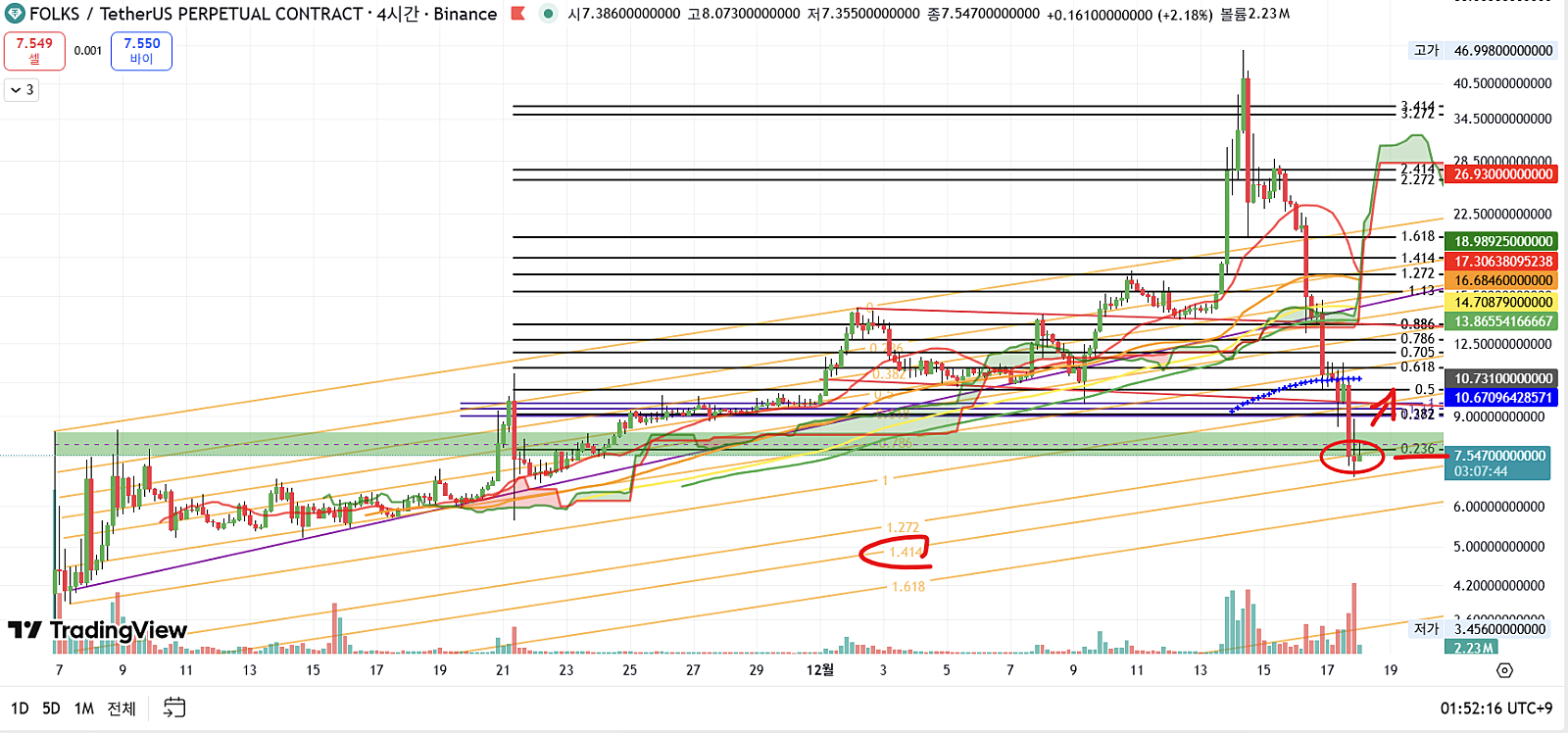This screenshot has height=733, width=1568.
Task: Click the red circle around 1.414 label
Action: tap(895, 554)
